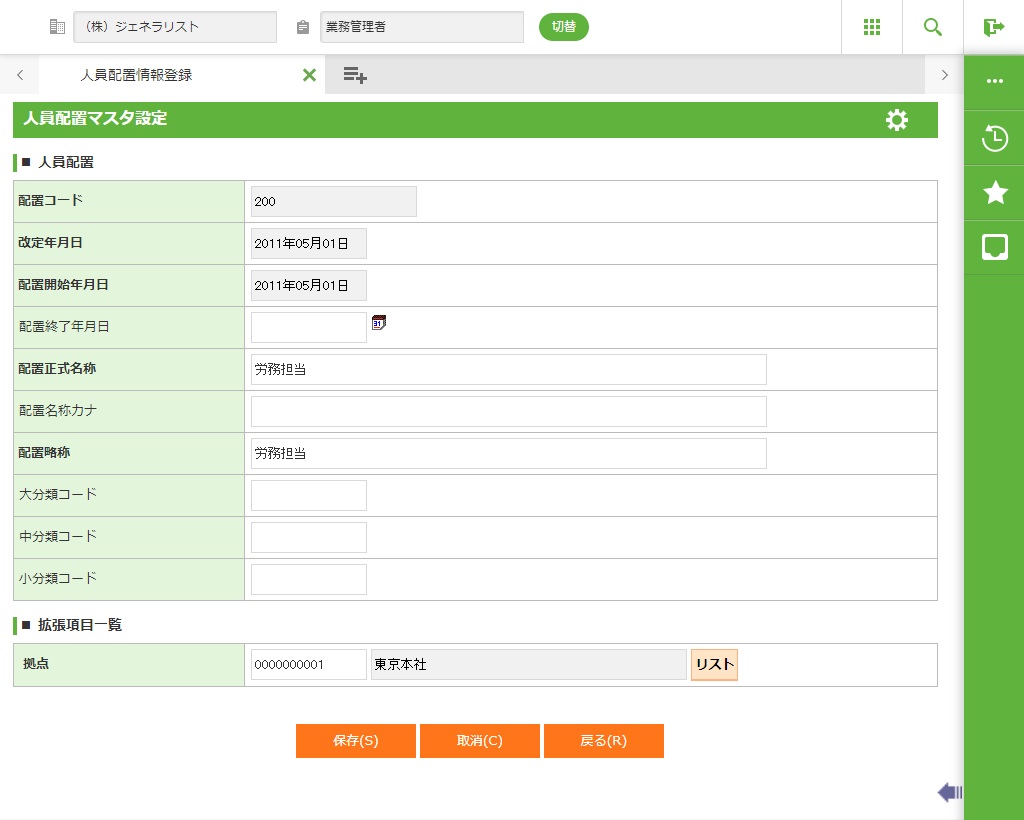Open the history clock icon
Image resolution: width=1024 pixels, height=820 pixels.
pyautogui.click(x=995, y=138)
